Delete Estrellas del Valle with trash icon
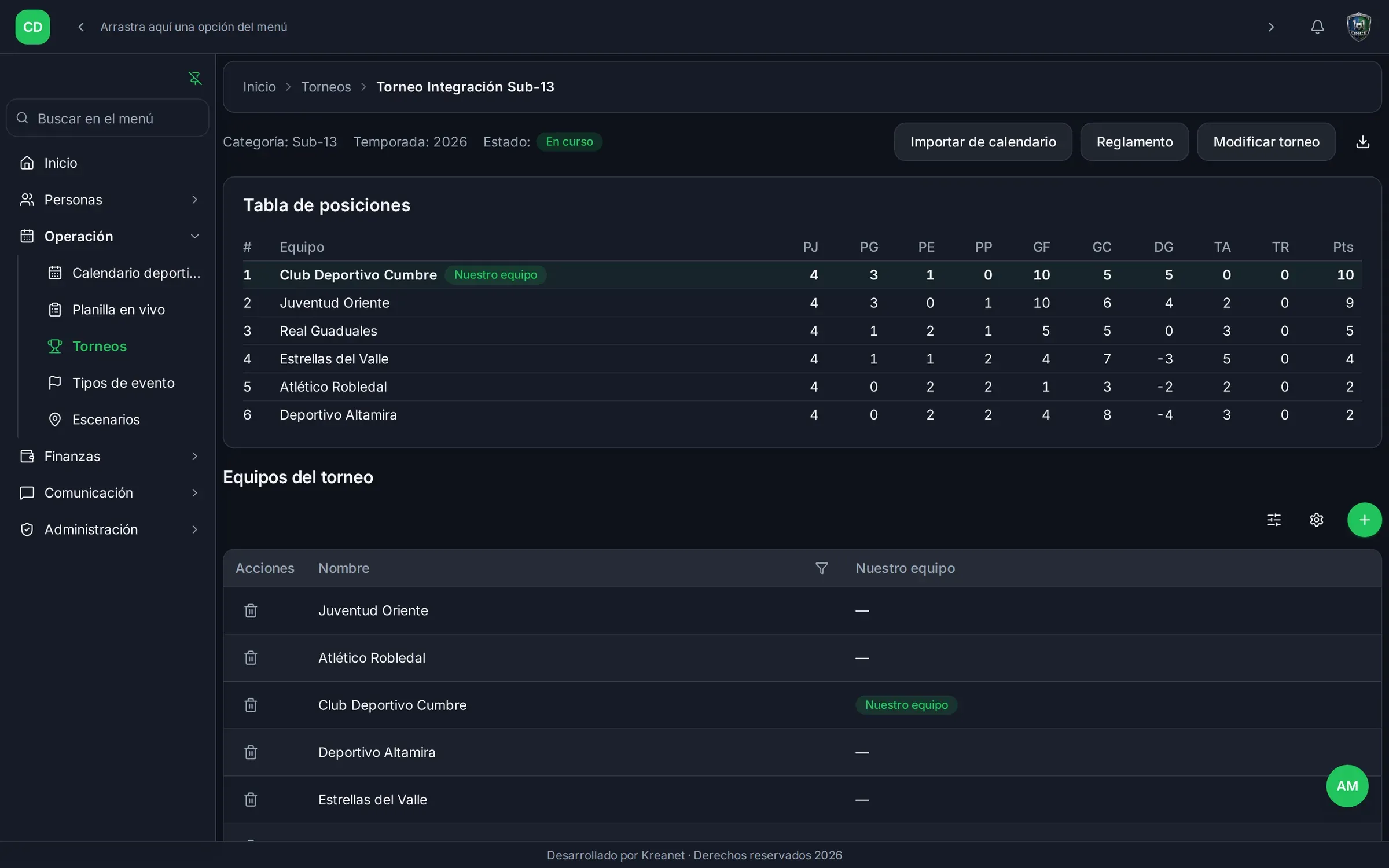The width and height of the screenshot is (1389, 868). (251, 800)
